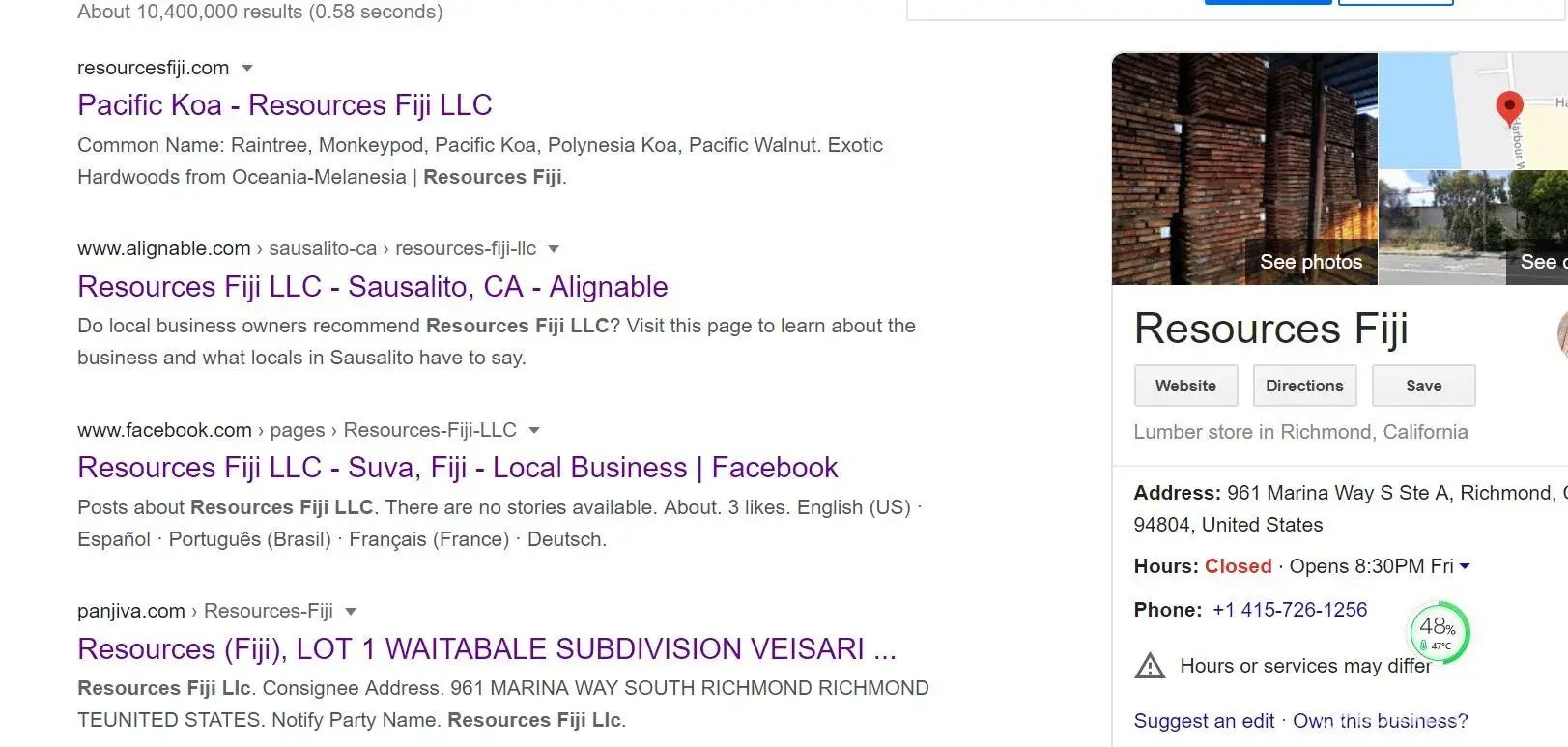Click the Website button
Image resolution: width=1568 pixels, height=747 pixels.
click(1185, 386)
